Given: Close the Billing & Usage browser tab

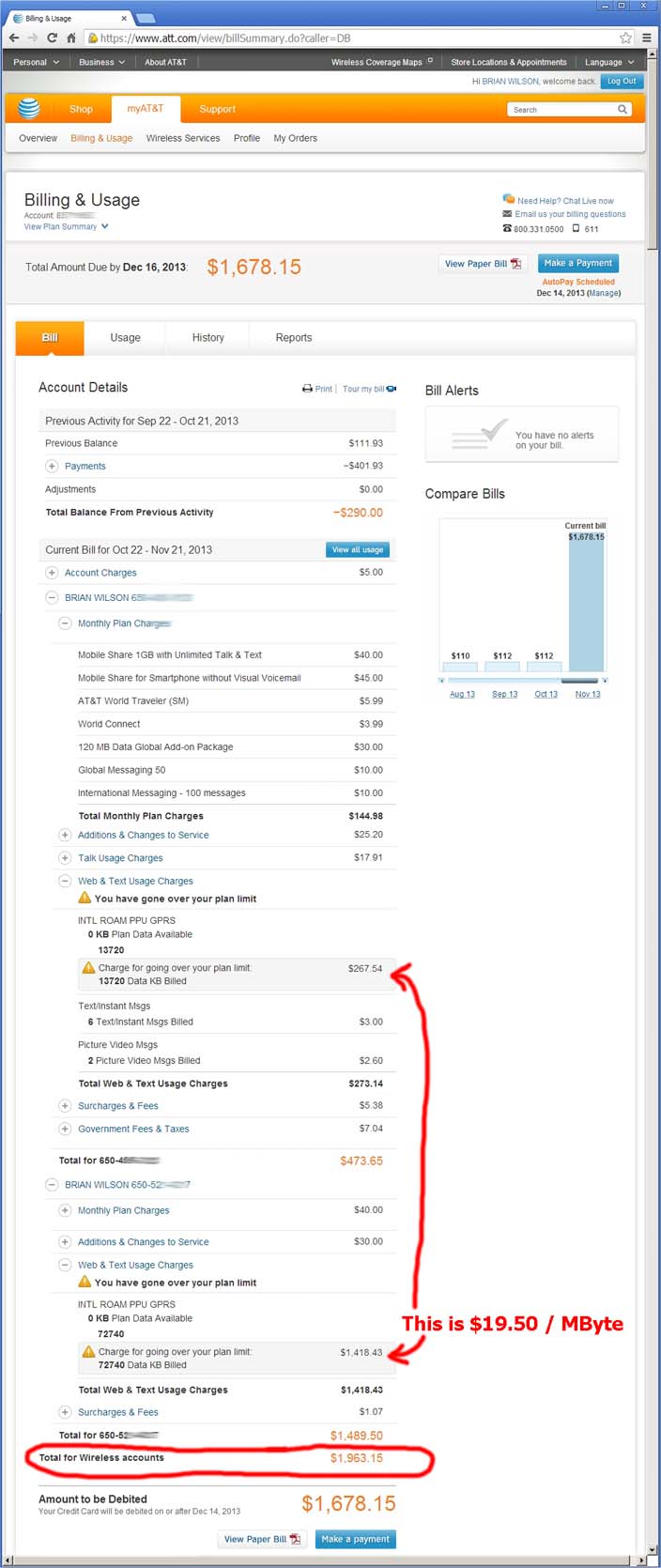Looking at the screenshot, I should click(125, 18).
